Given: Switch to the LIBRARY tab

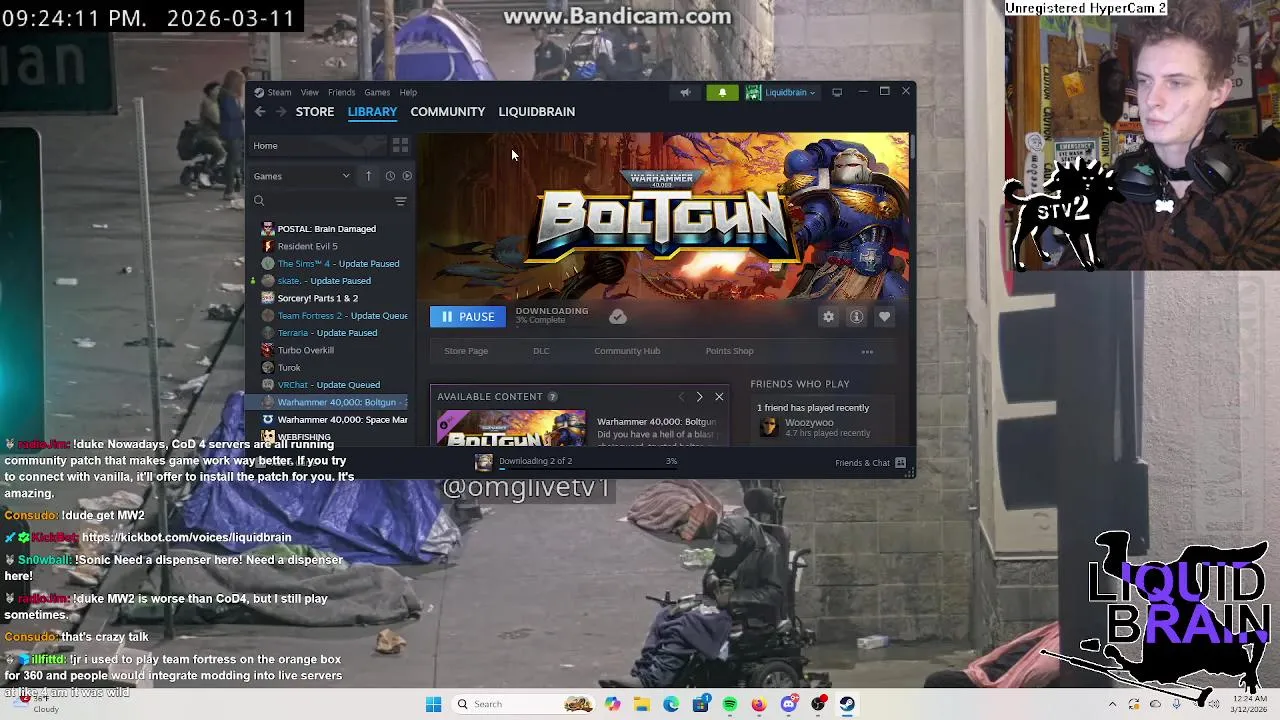Looking at the screenshot, I should click(372, 112).
